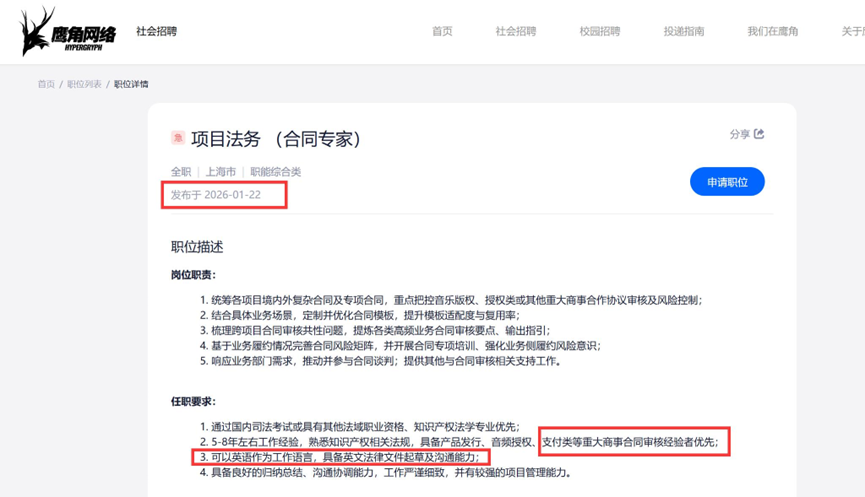Image resolution: width=865 pixels, height=497 pixels.
Task: Click the blue 申请职位 button
Action: [727, 181]
